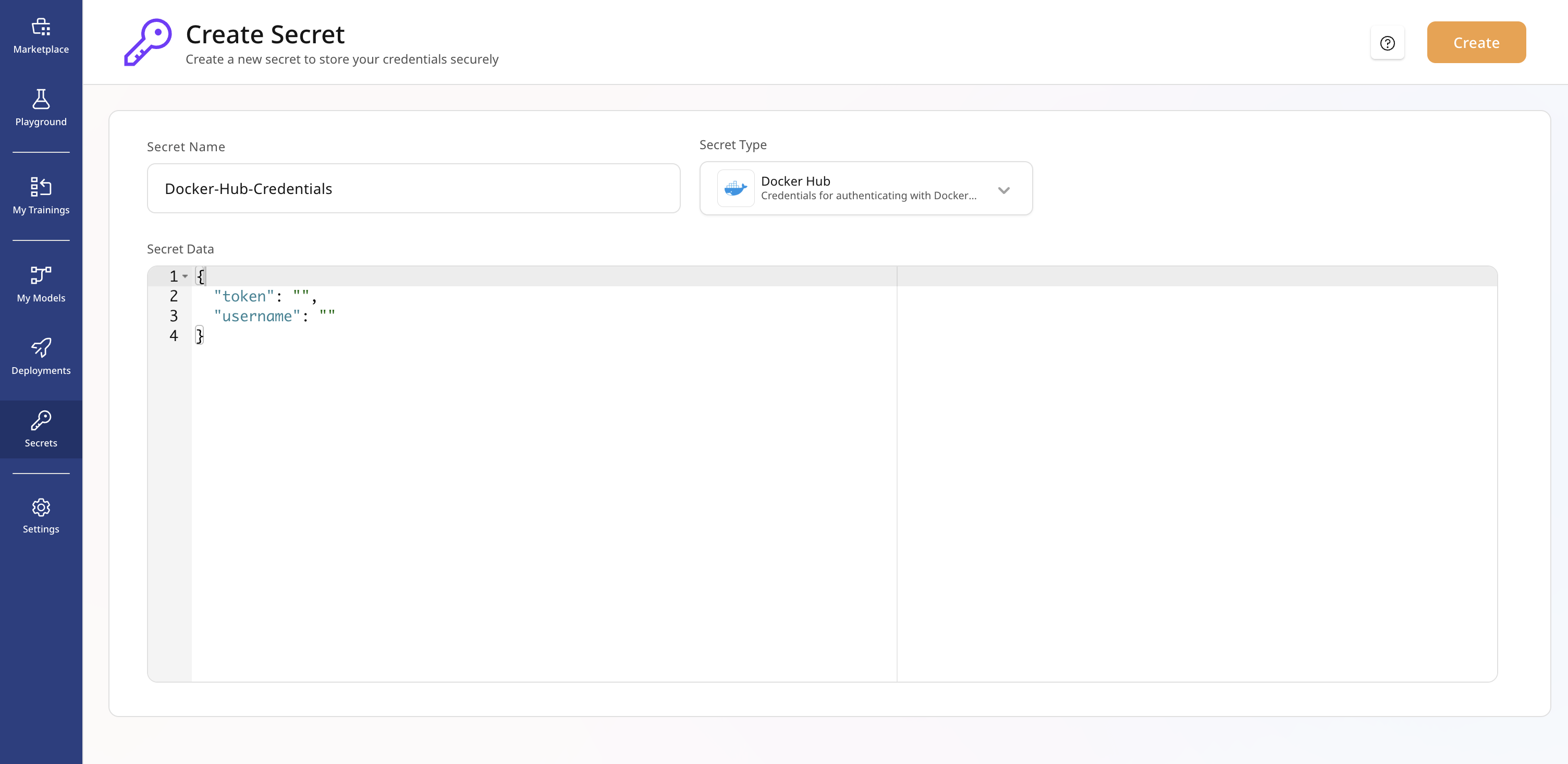Place cursor in username value quotes

point(327,316)
